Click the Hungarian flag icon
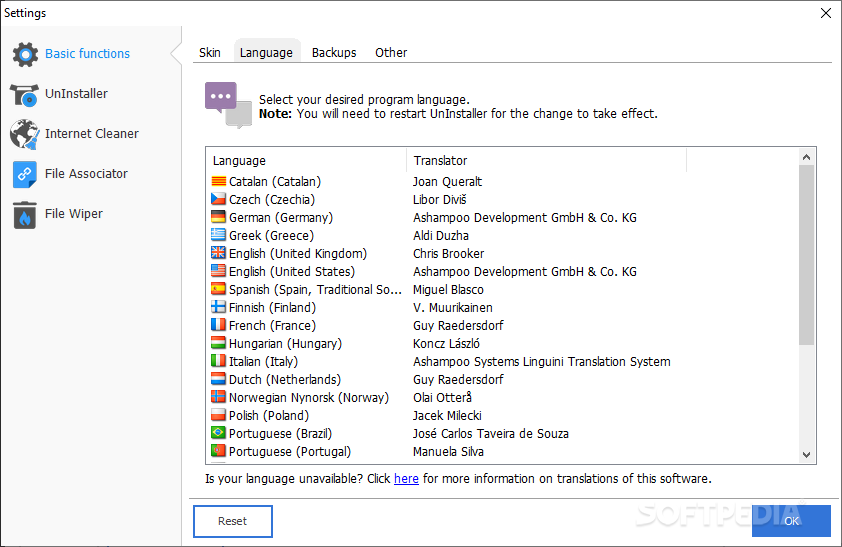 pyautogui.click(x=218, y=343)
